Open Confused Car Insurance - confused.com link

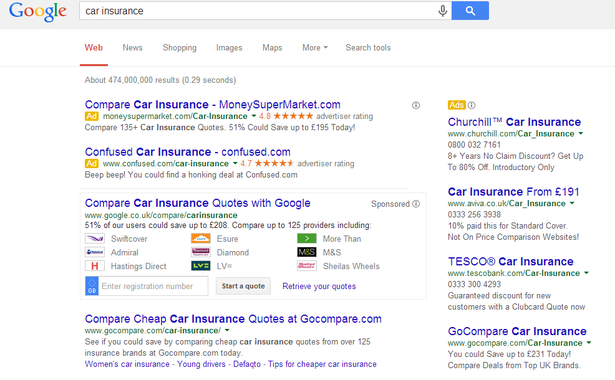(x=187, y=152)
